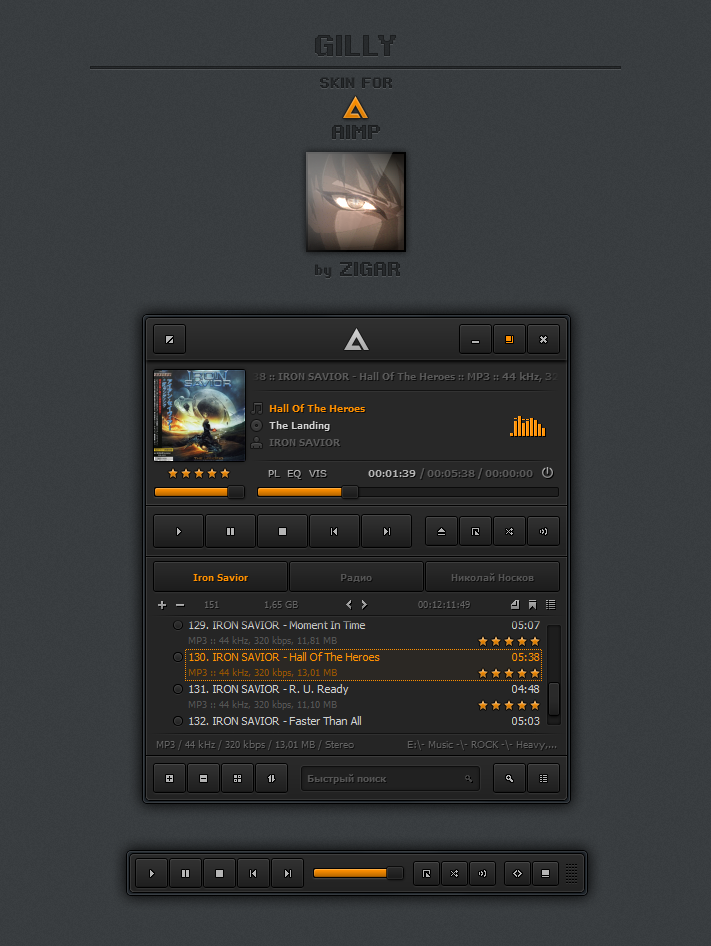Screen dimensions: 711x946
Task: Select track 130 Hall Of The Heroes
Action: point(363,665)
